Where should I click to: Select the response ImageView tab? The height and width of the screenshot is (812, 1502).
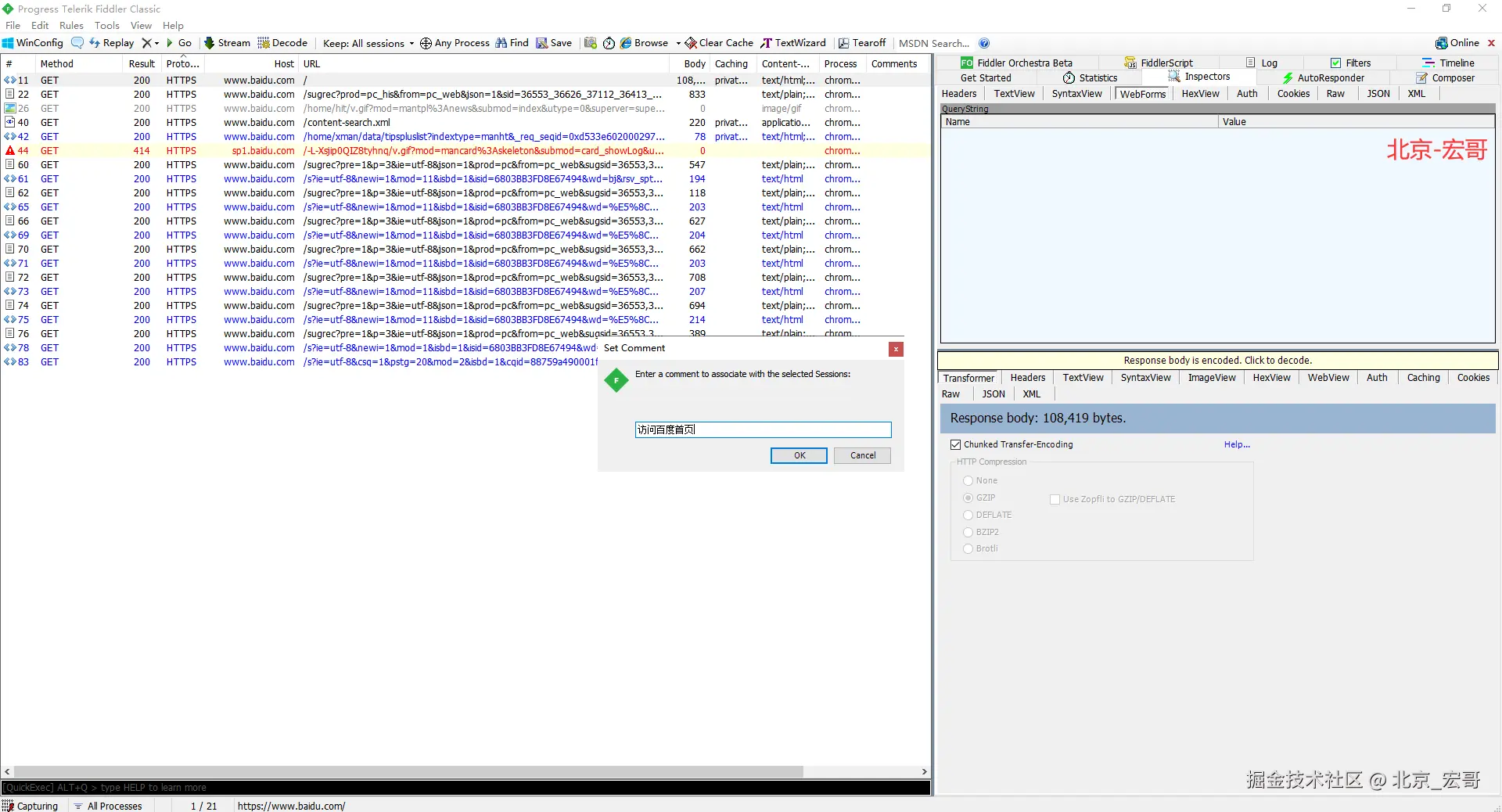(1212, 378)
